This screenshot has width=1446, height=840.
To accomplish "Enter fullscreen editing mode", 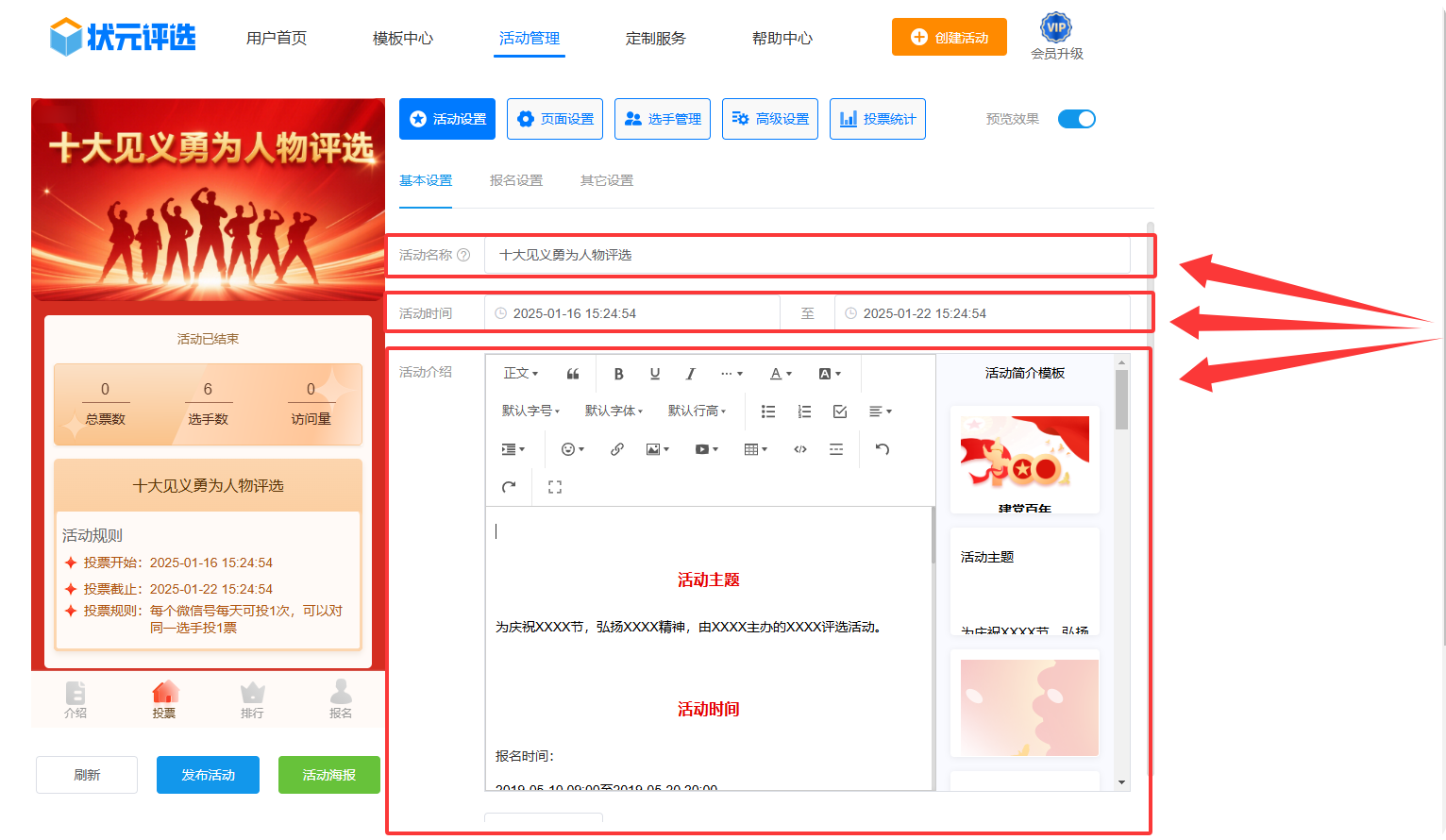I will click(x=555, y=487).
